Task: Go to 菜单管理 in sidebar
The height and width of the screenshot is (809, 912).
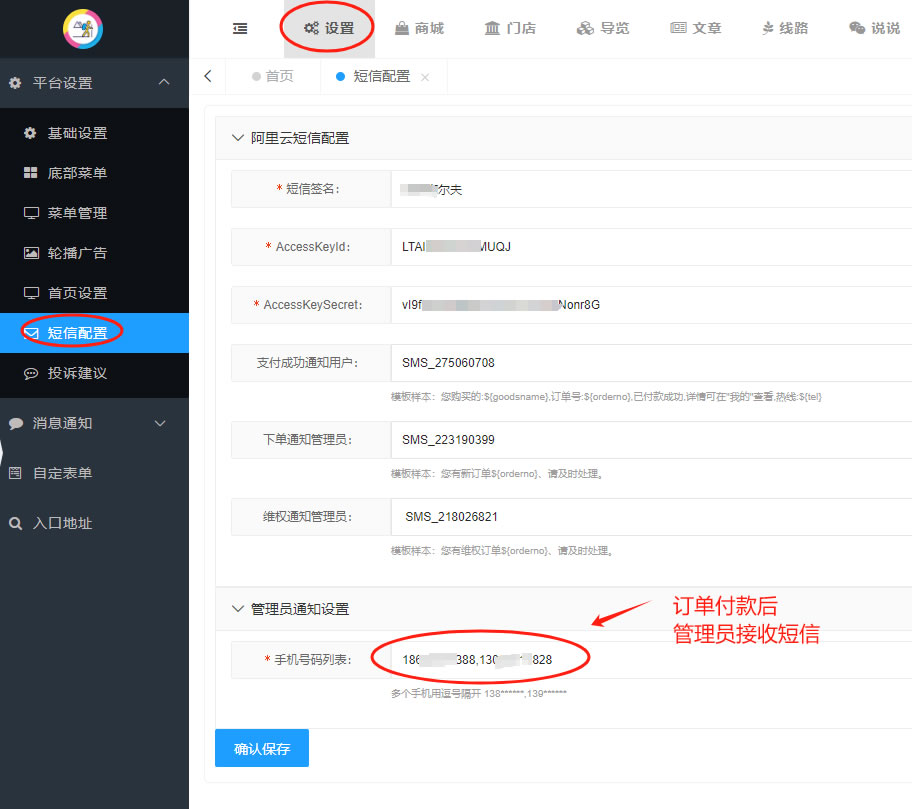Action: pyautogui.click(x=77, y=213)
